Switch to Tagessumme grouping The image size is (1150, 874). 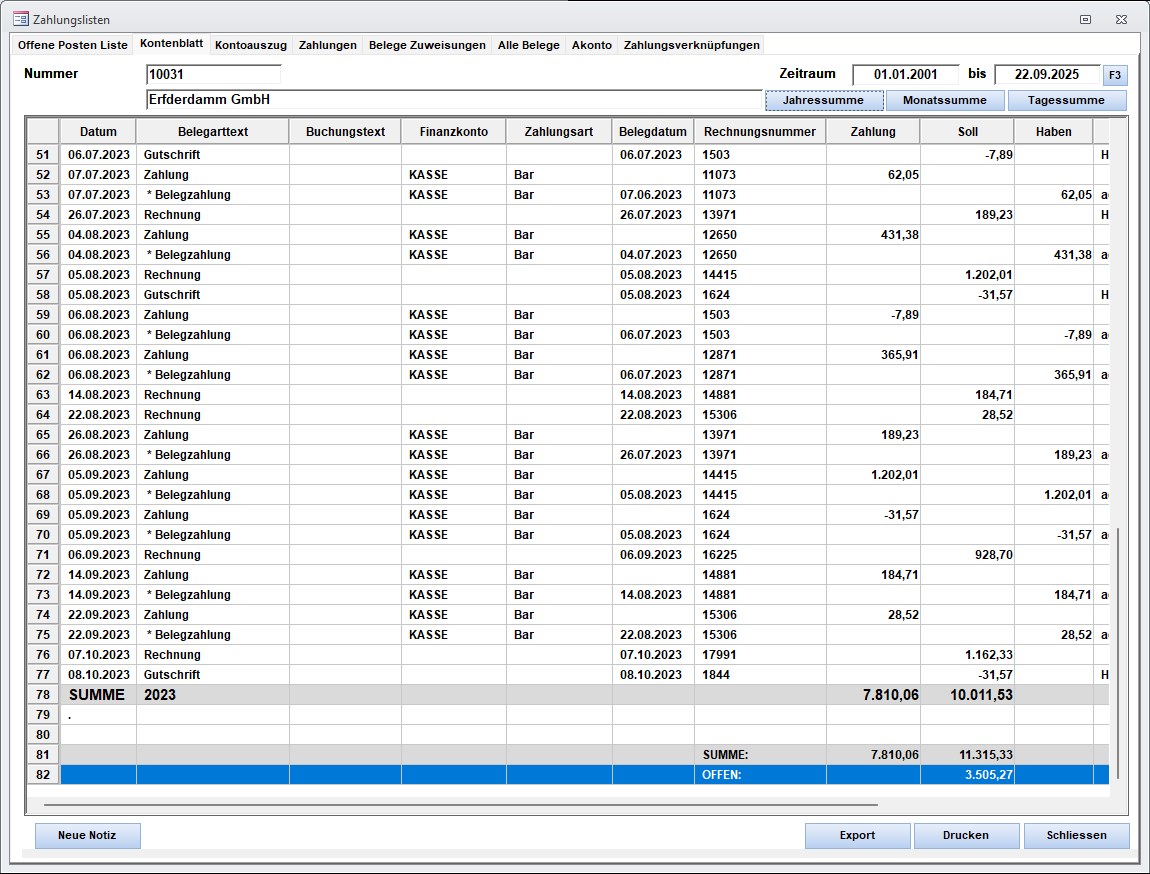[1066, 100]
